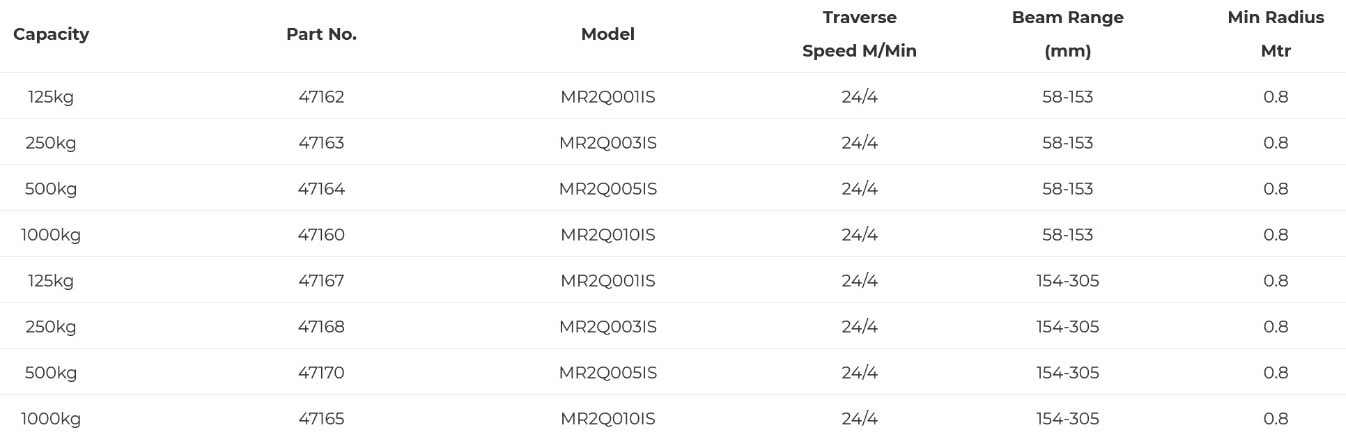Select part number 47167
This screenshot has width=1346, height=436.
321,281
